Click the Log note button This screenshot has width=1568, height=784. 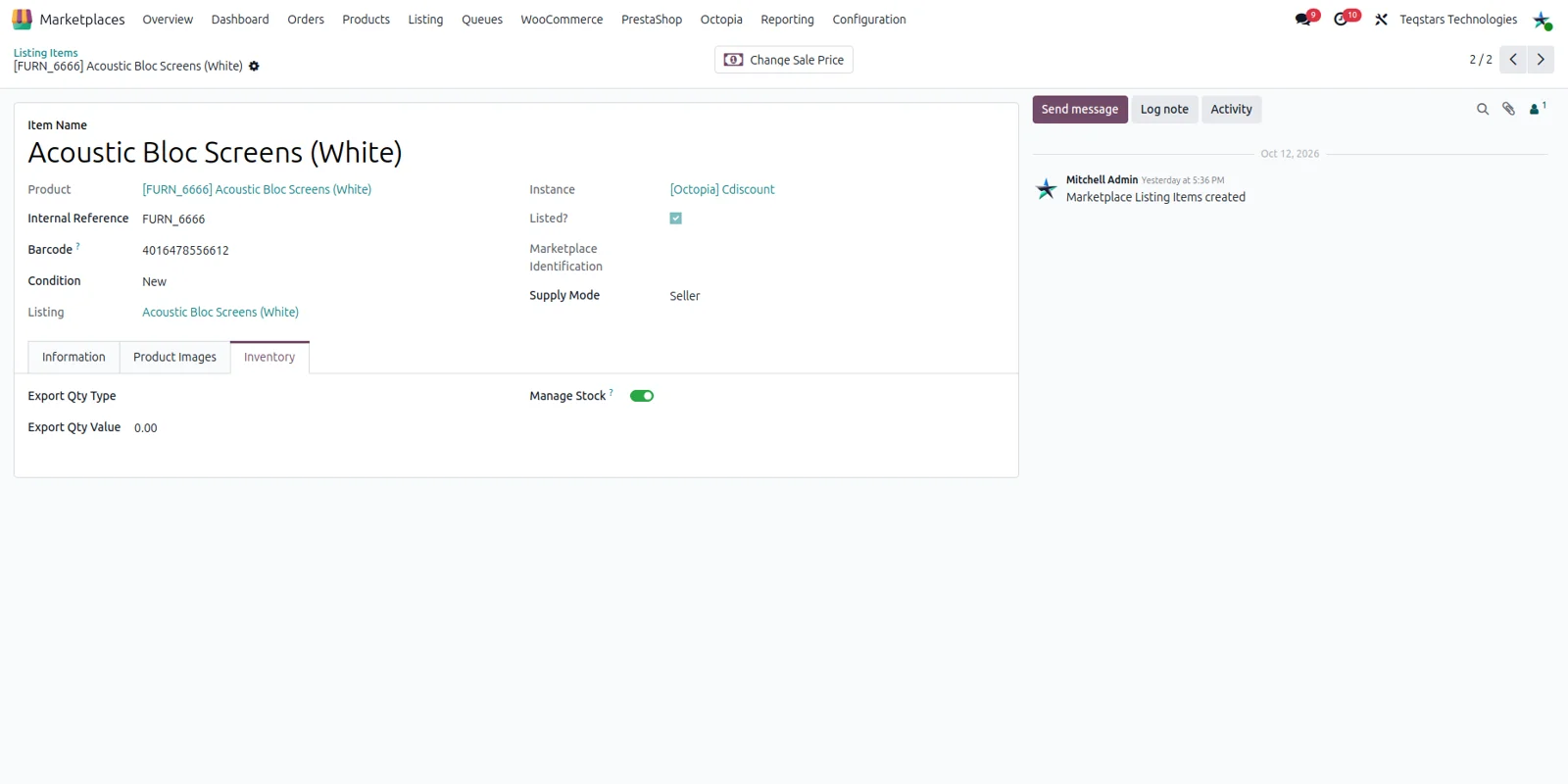[1164, 110]
